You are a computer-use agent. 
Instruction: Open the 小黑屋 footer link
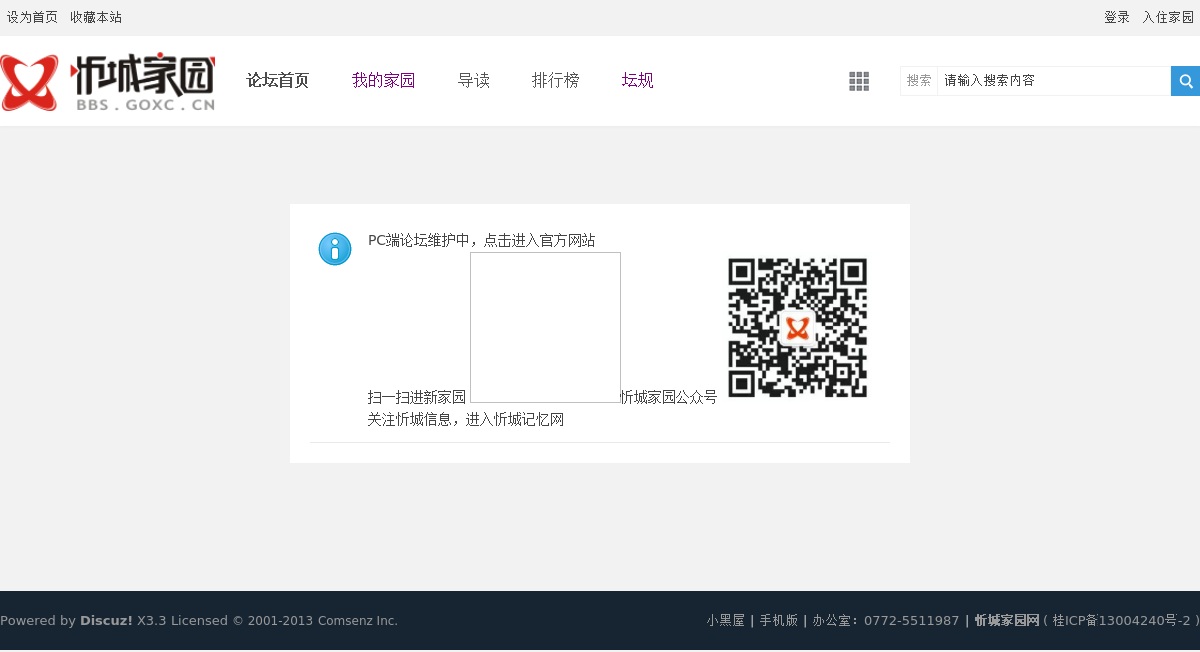(x=725, y=620)
